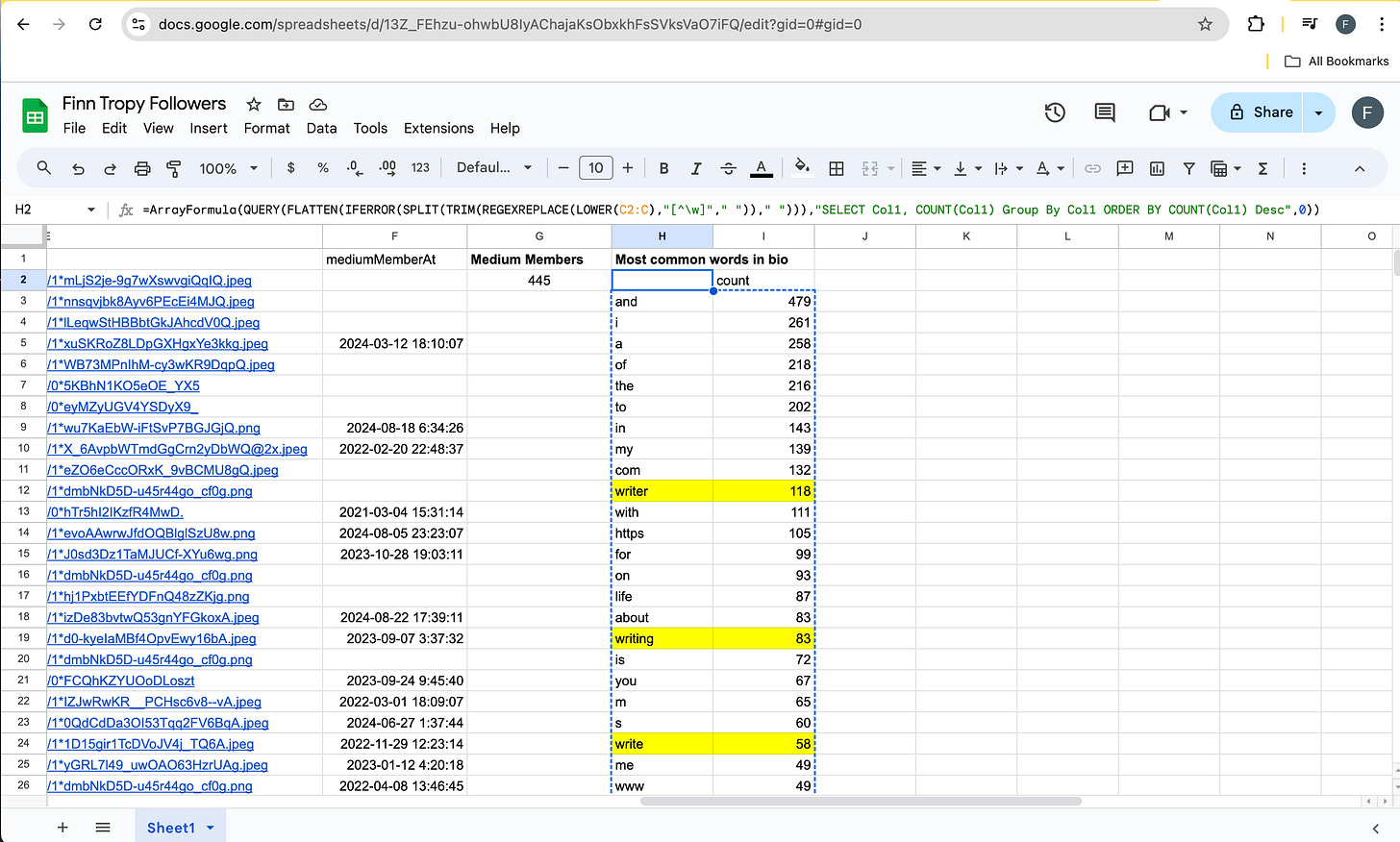Increase decimal places
The height and width of the screenshot is (842, 1400).
[x=387, y=168]
